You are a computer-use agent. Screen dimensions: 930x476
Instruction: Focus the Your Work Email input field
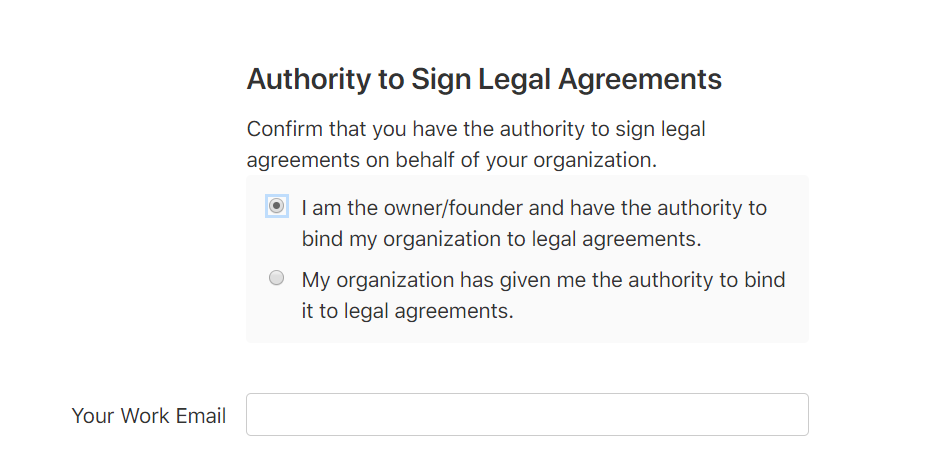(x=527, y=414)
